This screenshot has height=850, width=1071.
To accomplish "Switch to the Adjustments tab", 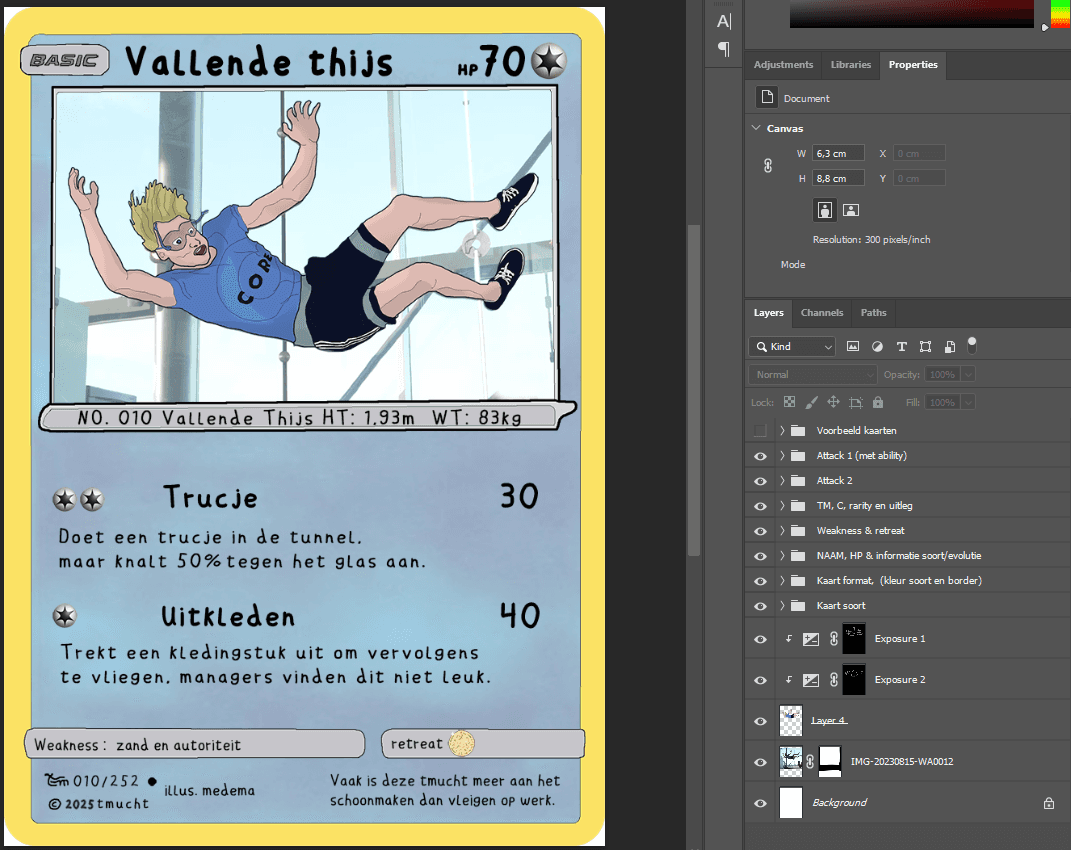I will (783, 64).
